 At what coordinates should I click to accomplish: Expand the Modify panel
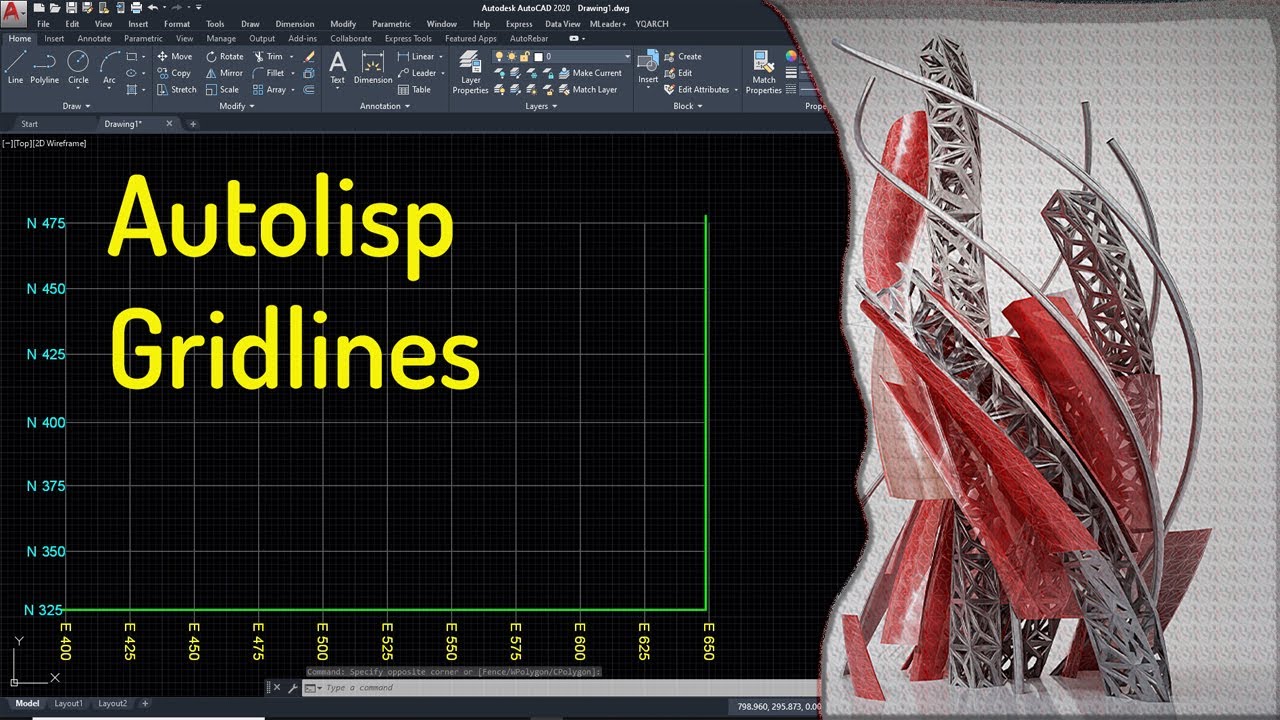point(236,106)
